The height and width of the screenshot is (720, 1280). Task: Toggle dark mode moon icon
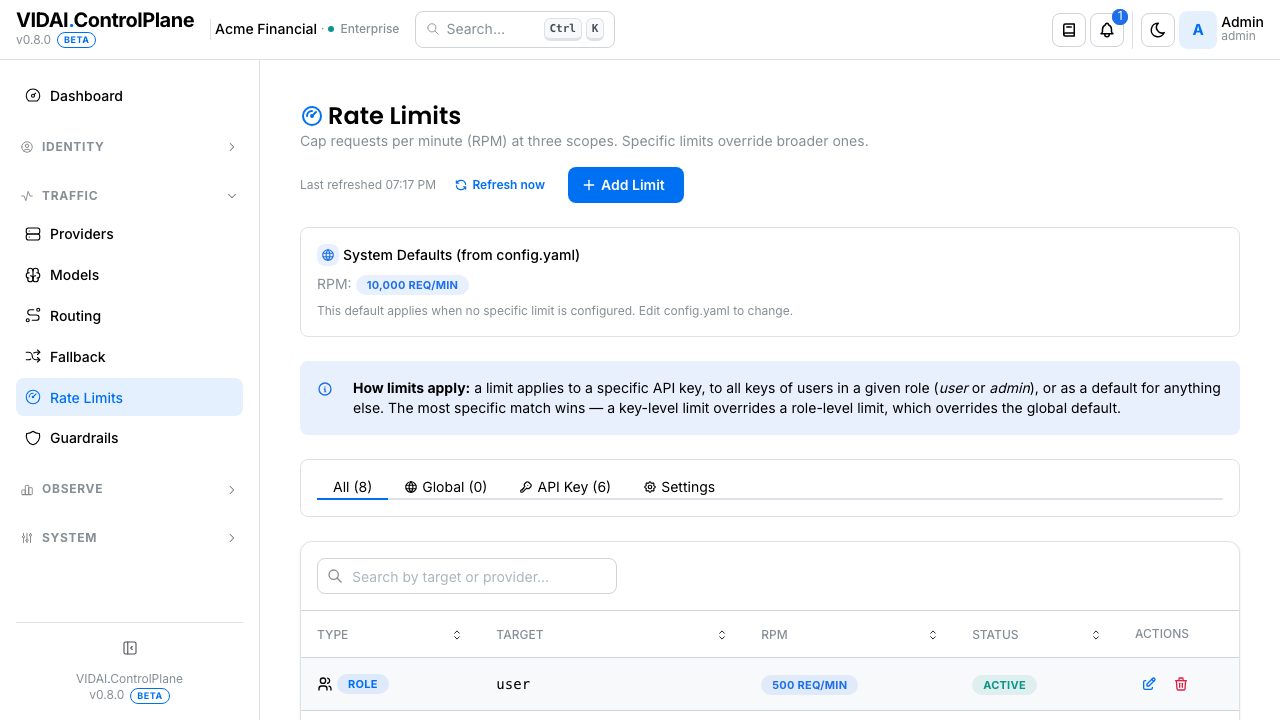click(1158, 30)
